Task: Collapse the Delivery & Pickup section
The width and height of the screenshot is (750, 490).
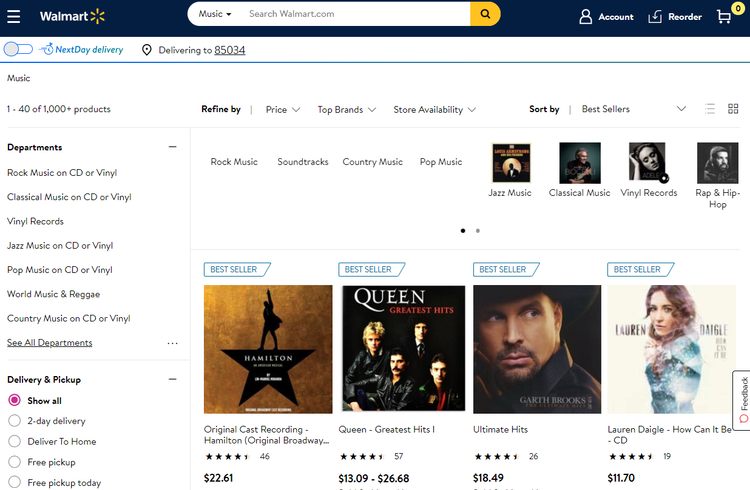Action: pos(173,379)
